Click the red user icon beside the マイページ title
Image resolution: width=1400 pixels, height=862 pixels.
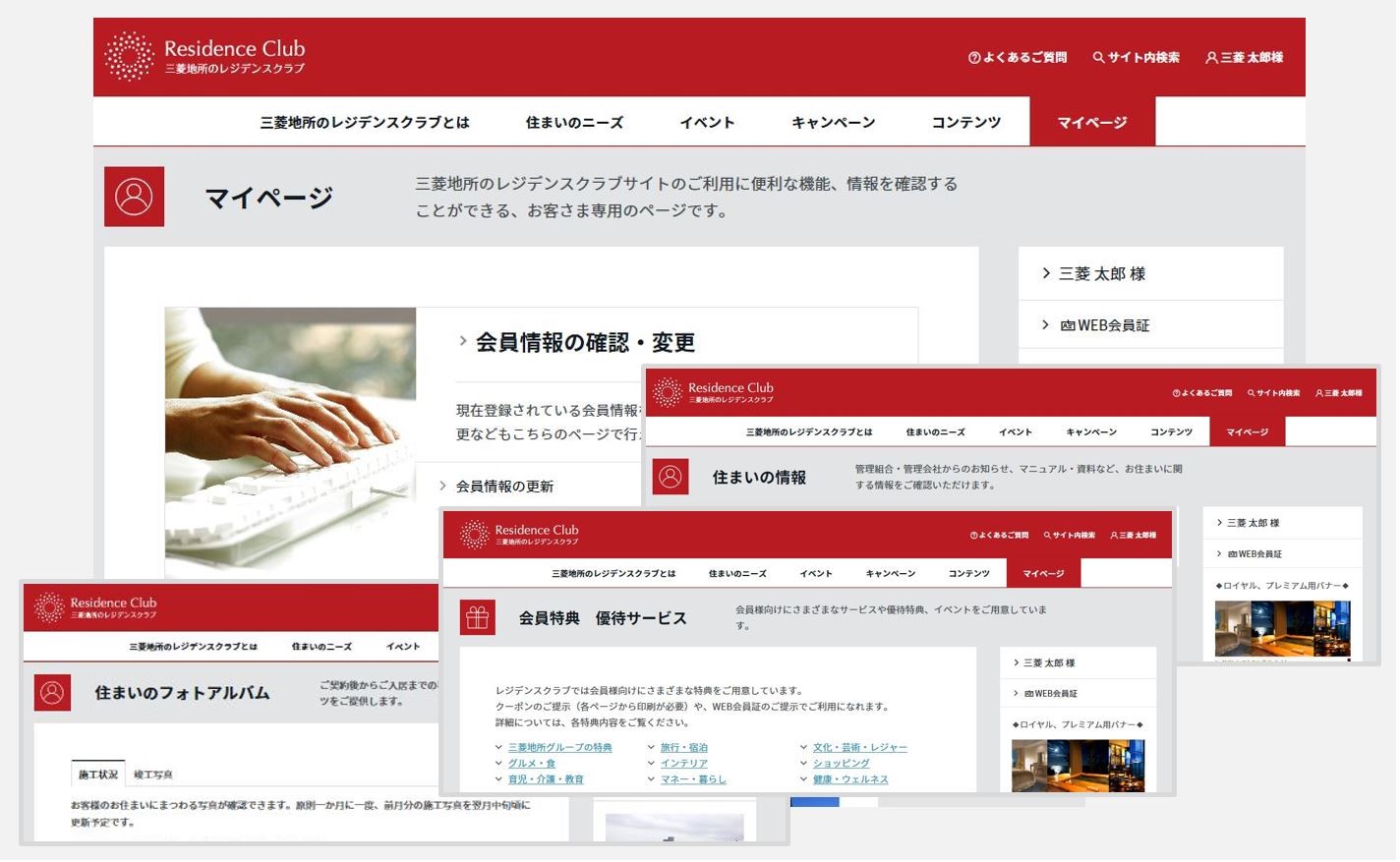pos(134,197)
